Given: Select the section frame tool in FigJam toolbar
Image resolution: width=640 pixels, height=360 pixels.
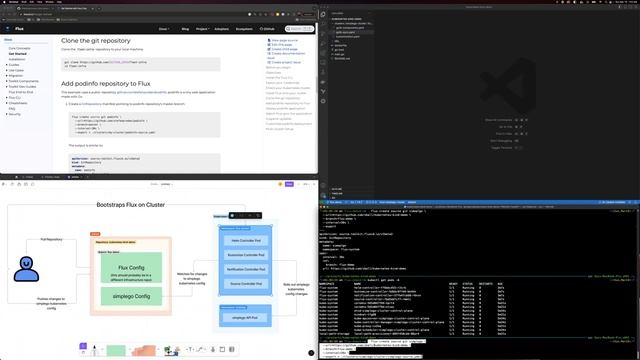Looking at the screenshot, I should 222,349.
